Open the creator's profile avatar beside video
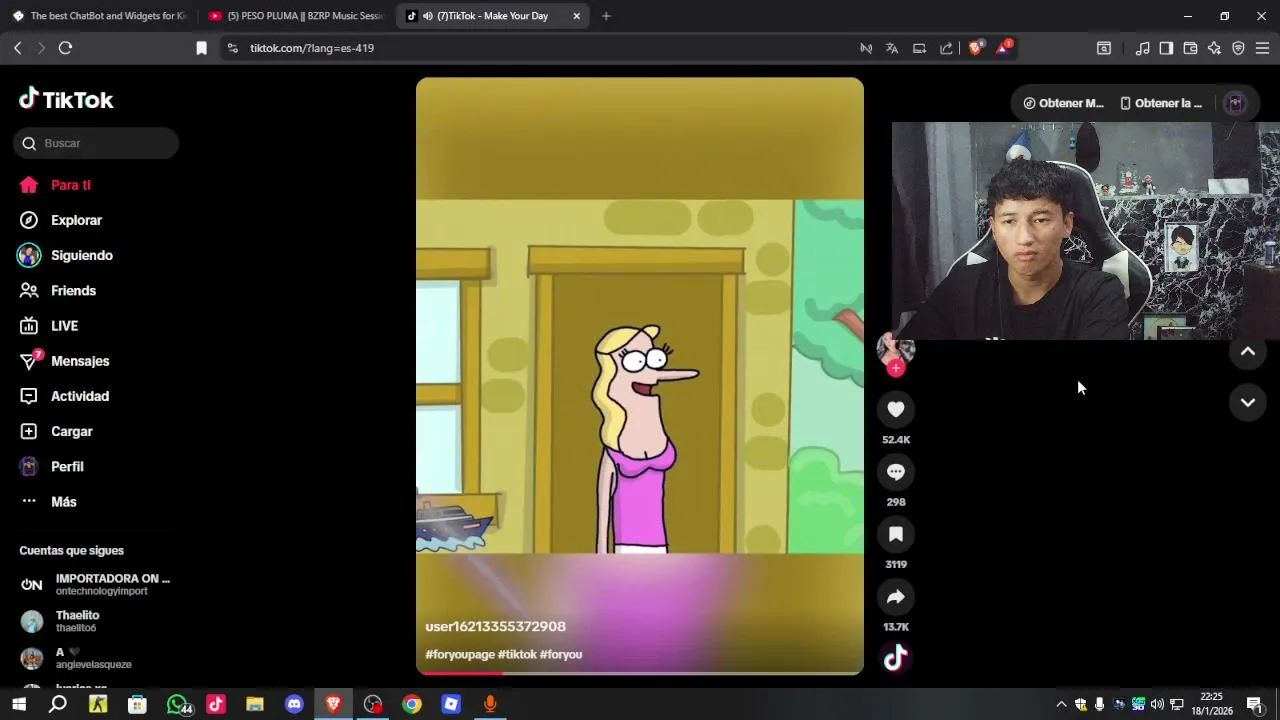Screen dimensions: 1280x720 [x=896, y=347]
